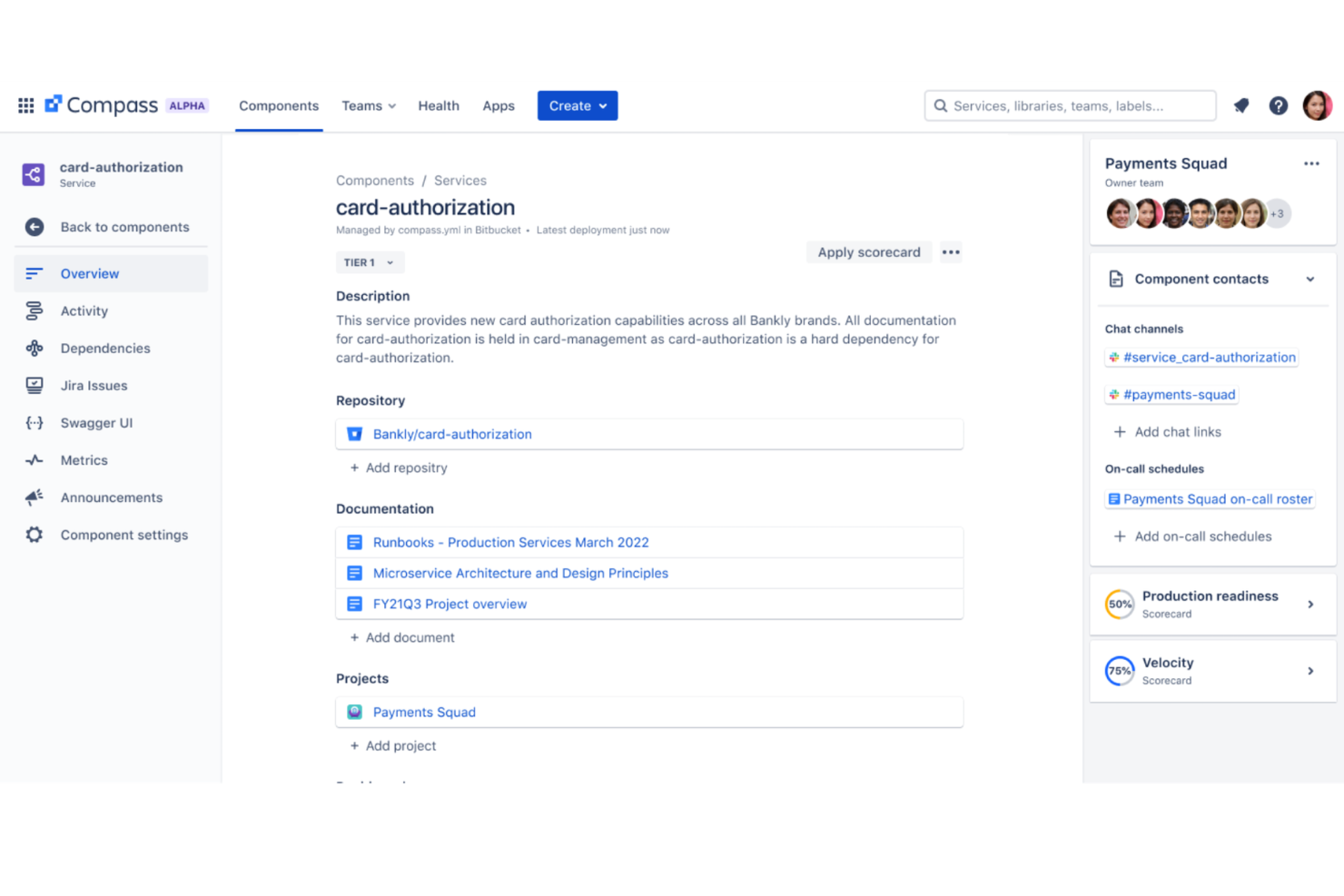Screen dimensions: 1344x896
Task: Collapse the Component contacts section
Action: [x=1309, y=279]
